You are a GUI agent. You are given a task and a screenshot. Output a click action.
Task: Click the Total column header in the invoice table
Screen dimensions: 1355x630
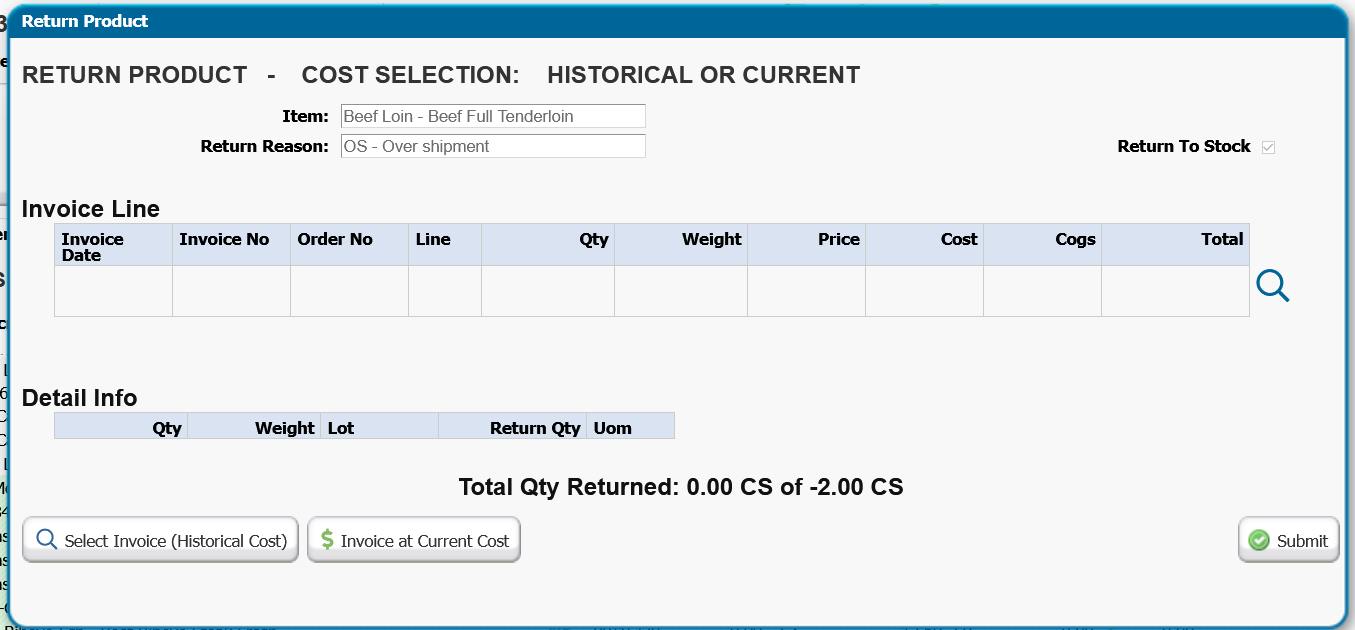pos(1222,239)
